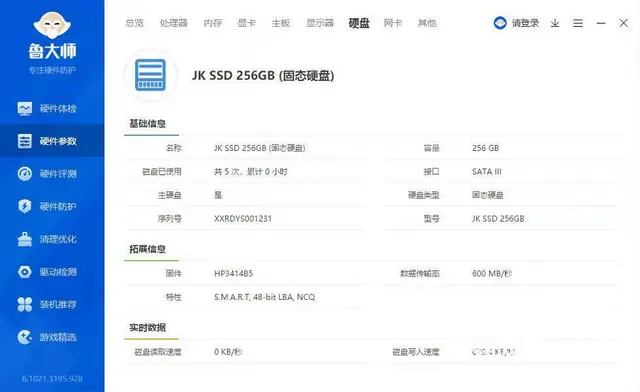The width and height of the screenshot is (640, 392).
Task: Click the title JK SSD 256GB (固态硬盘)
Action: tap(263, 76)
